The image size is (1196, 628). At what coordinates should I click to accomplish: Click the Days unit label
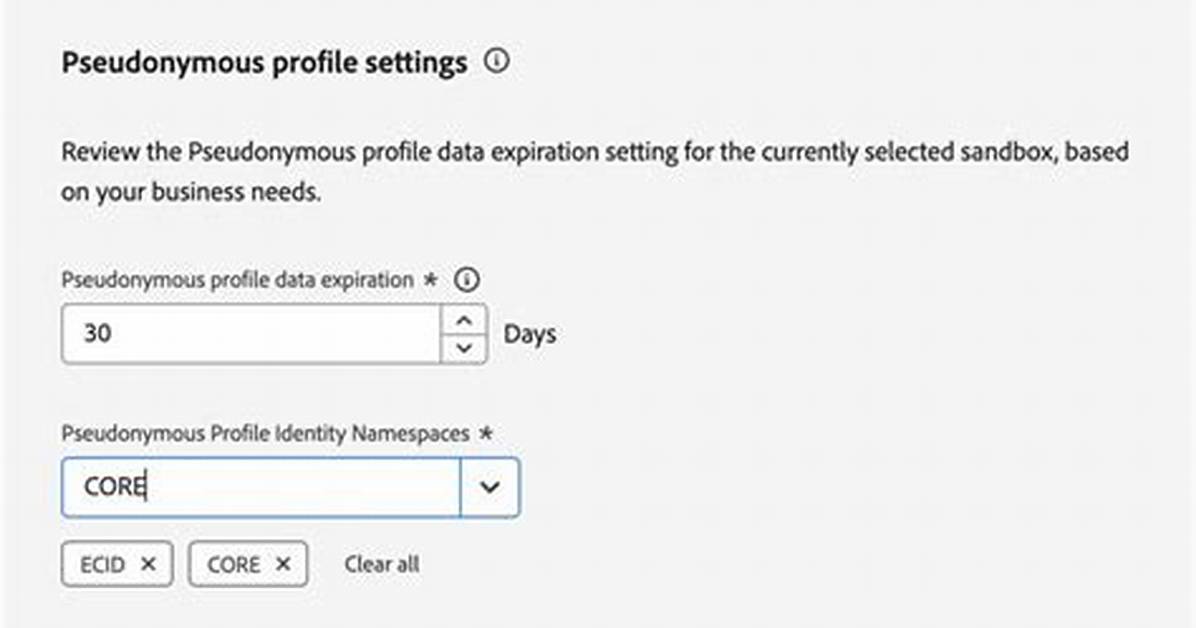(x=529, y=334)
